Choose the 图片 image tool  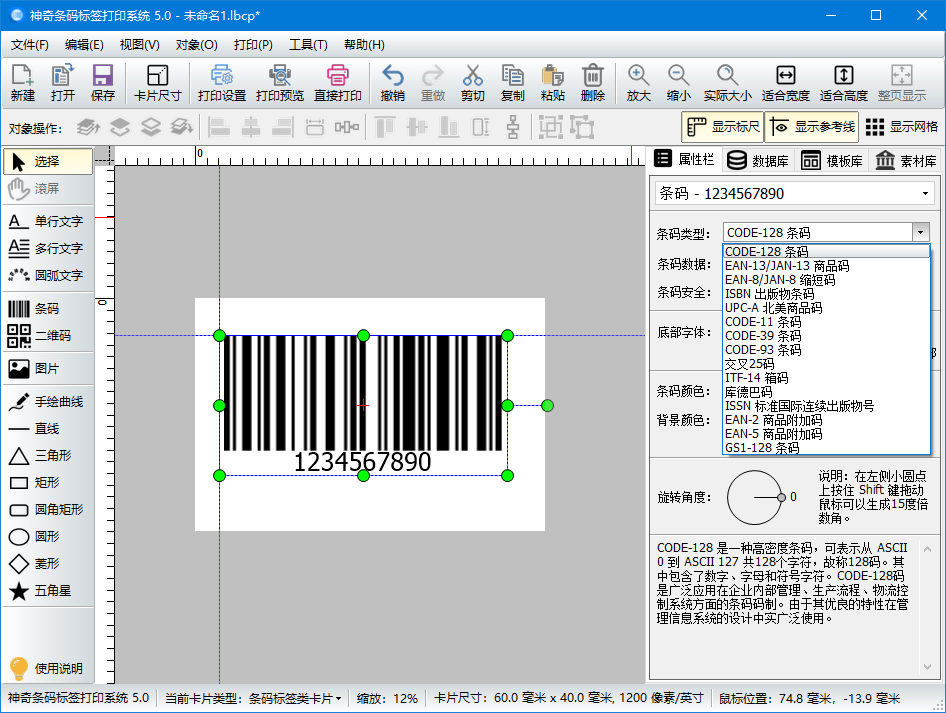click(x=48, y=369)
